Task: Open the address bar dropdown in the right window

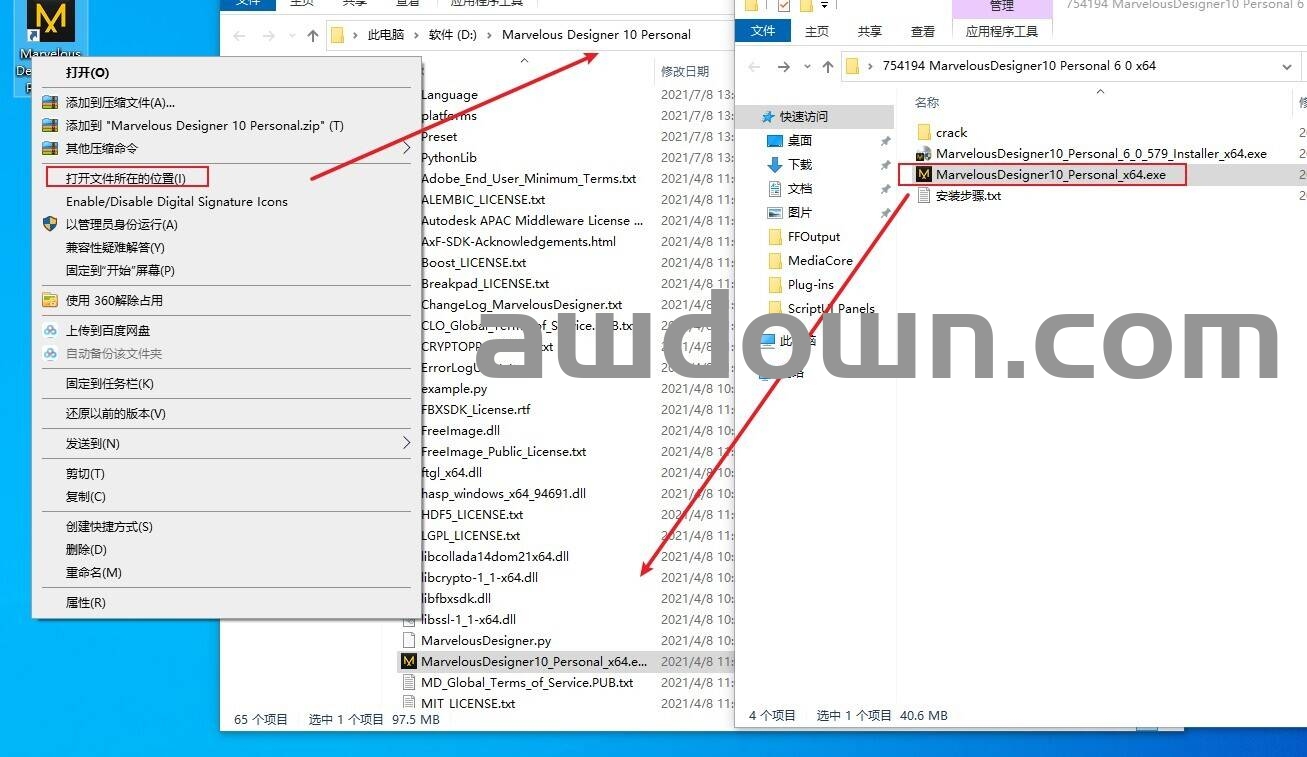Action: [1286, 67]
